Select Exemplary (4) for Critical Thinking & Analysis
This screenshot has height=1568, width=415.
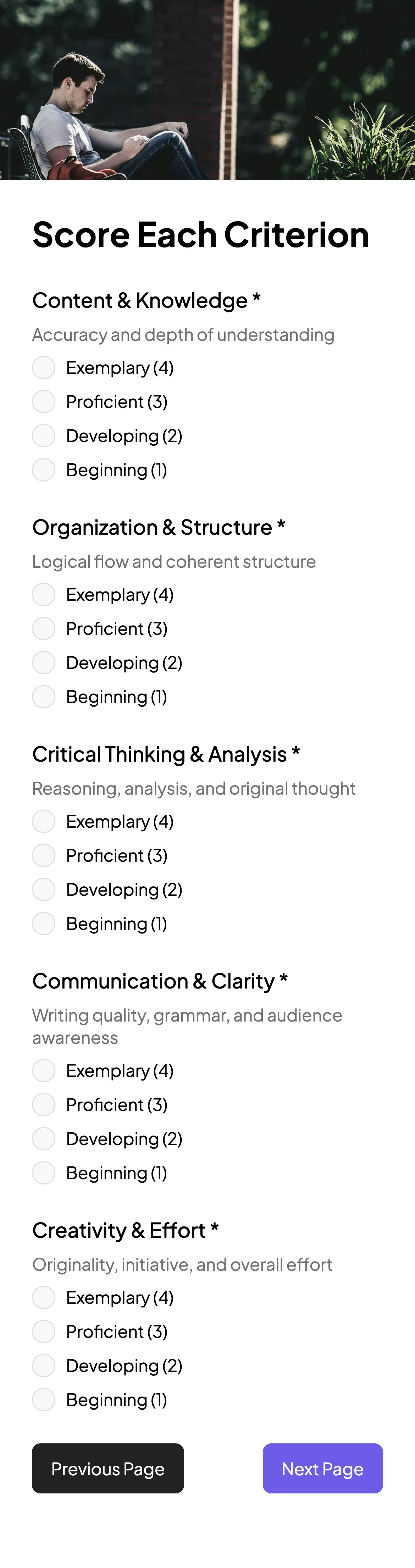pos(43,821)
